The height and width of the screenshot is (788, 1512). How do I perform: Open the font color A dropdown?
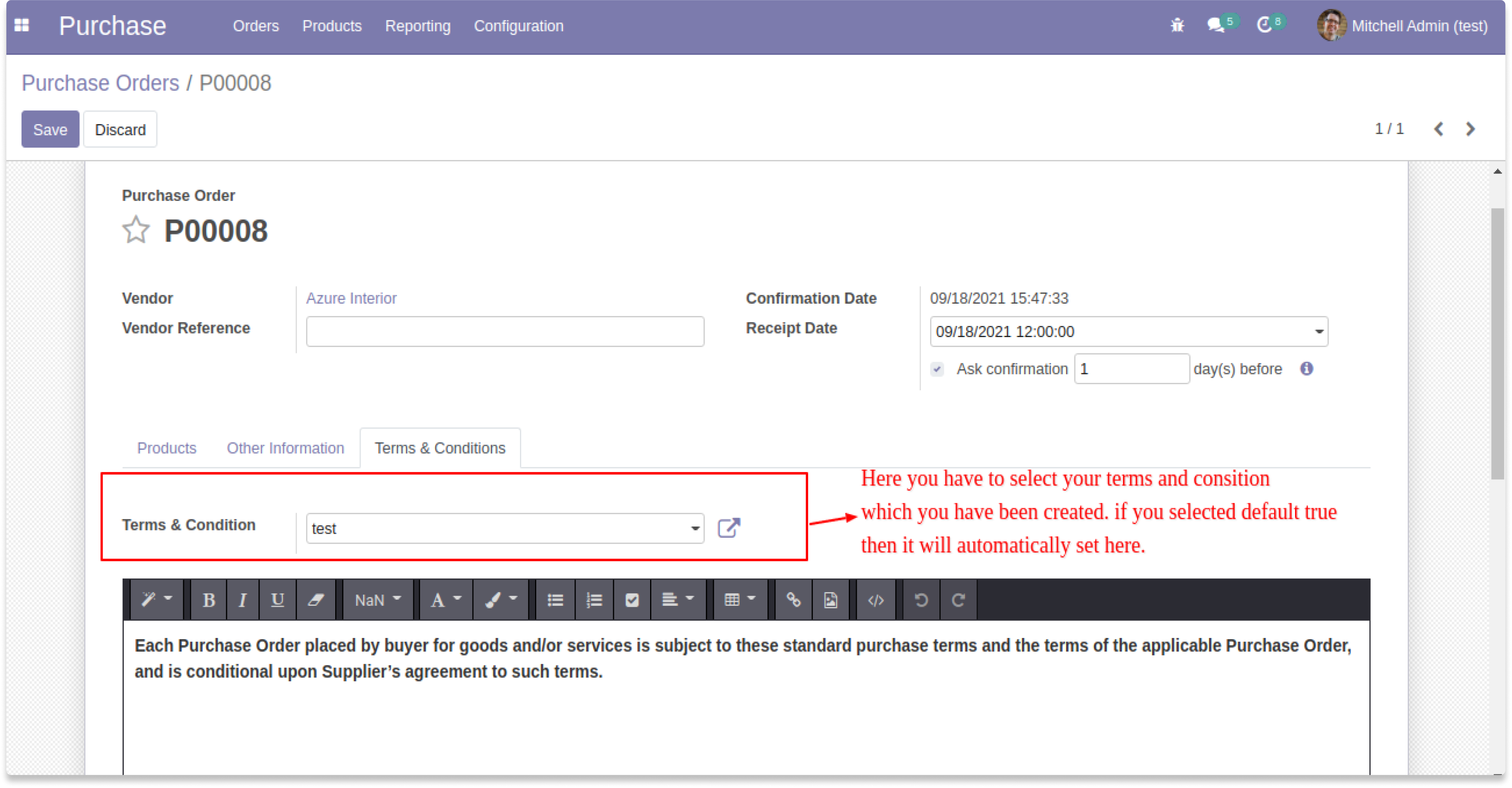coord(446,600)
